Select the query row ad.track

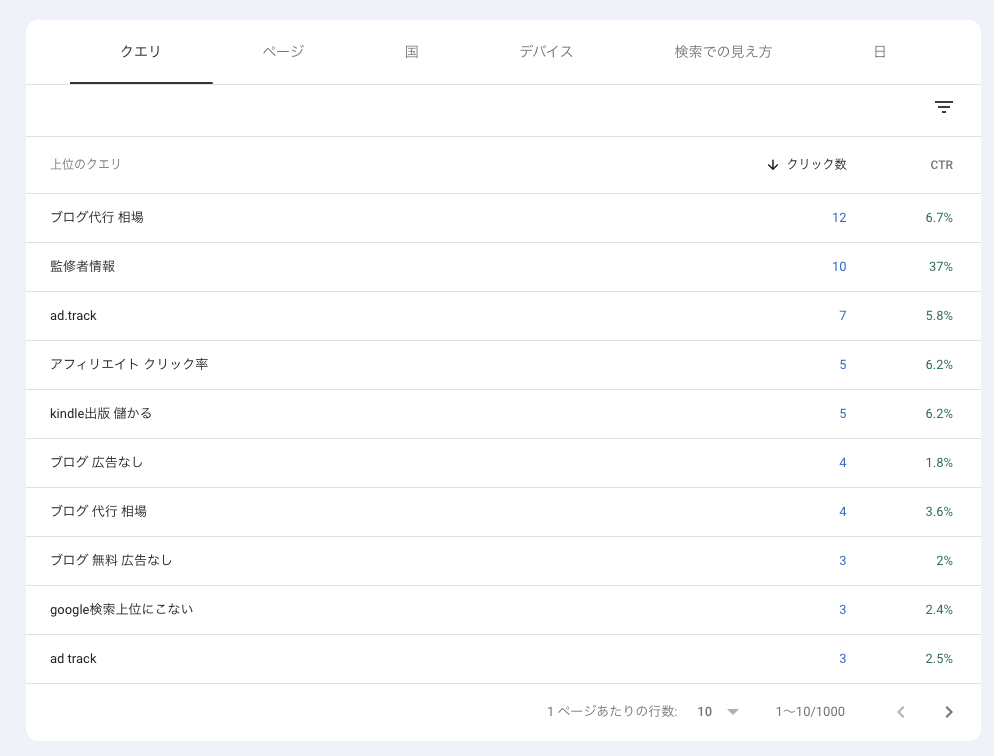pos(75,315)
